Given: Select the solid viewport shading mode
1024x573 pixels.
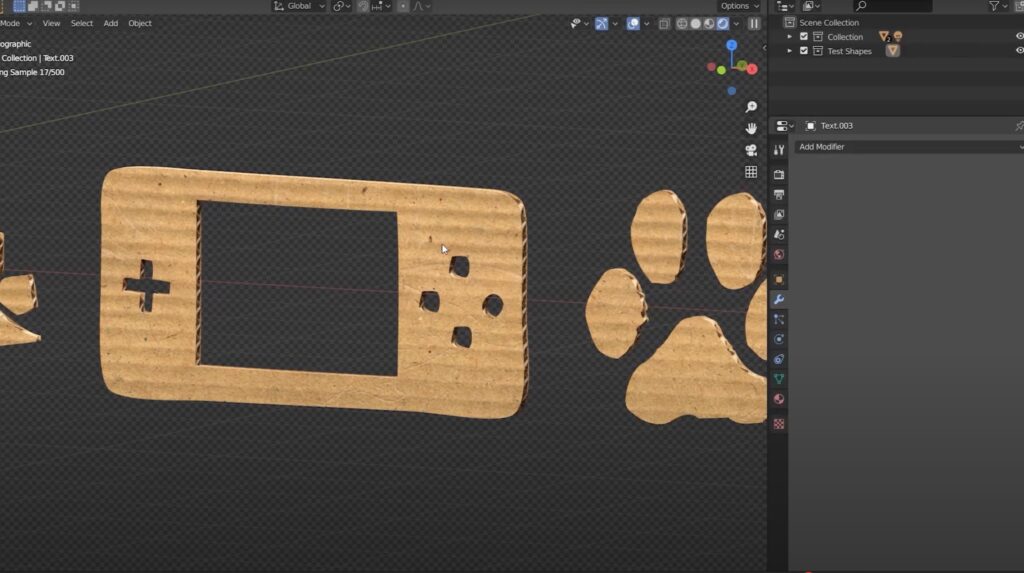Looking at the screenshot, I should 696,24.
